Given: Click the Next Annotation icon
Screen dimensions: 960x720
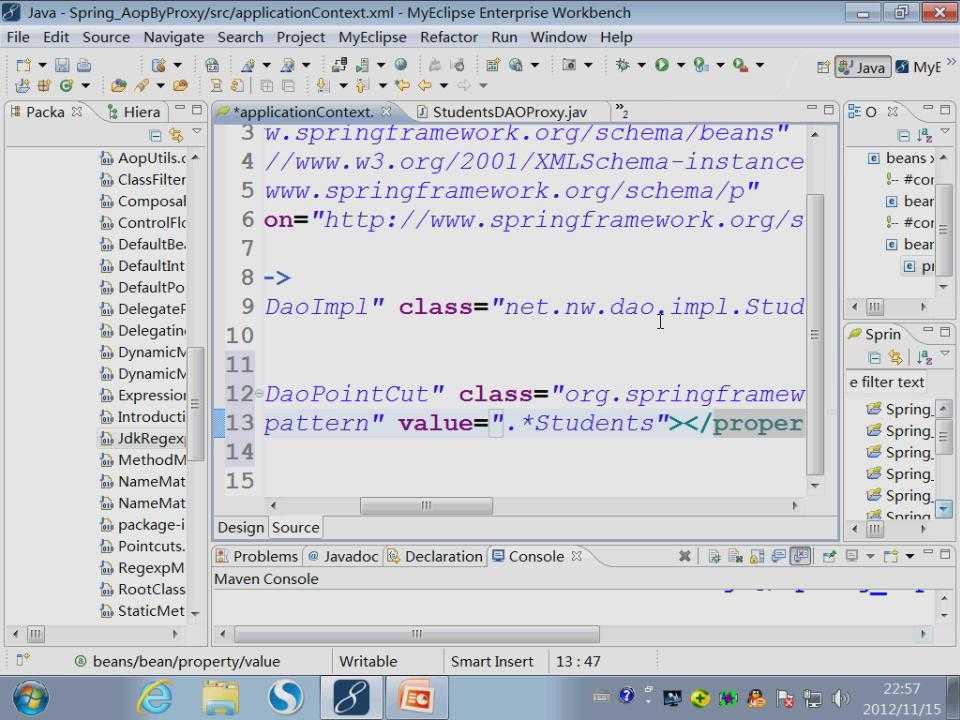Looking at the screenshot, I should point(323,86).
